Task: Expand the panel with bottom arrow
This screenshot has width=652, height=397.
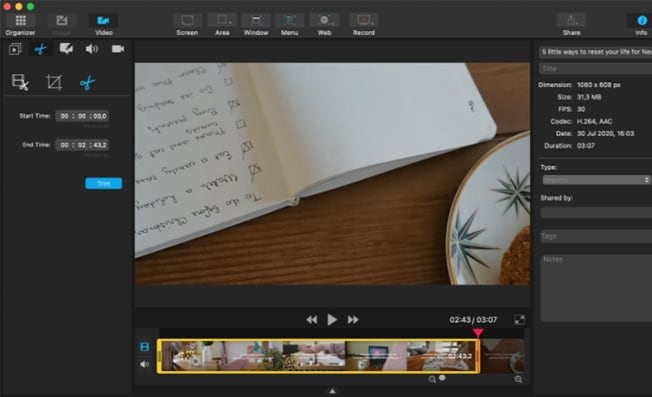Action: (332, 391)
